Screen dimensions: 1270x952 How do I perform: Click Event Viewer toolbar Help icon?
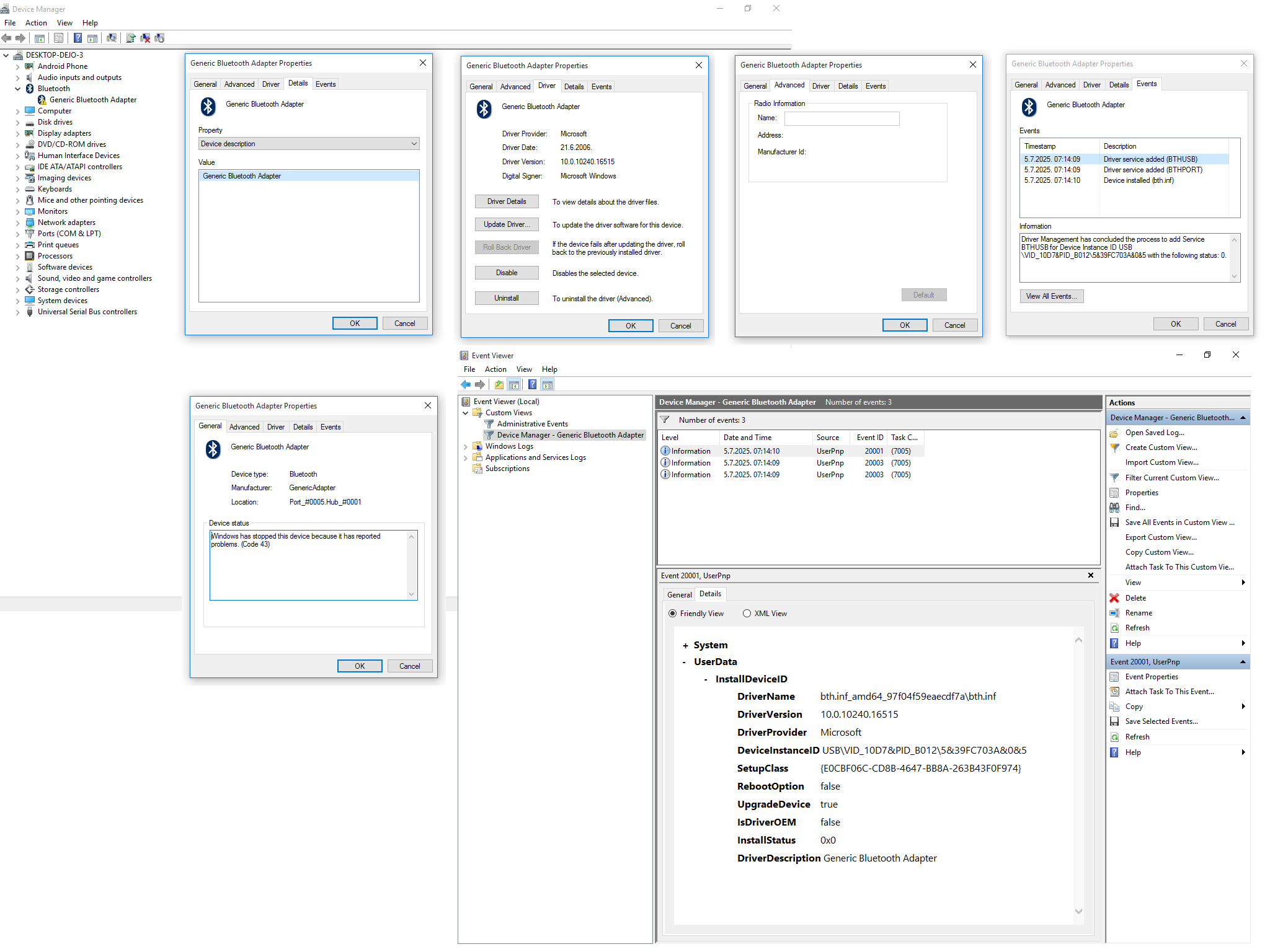tap(532, 384)
